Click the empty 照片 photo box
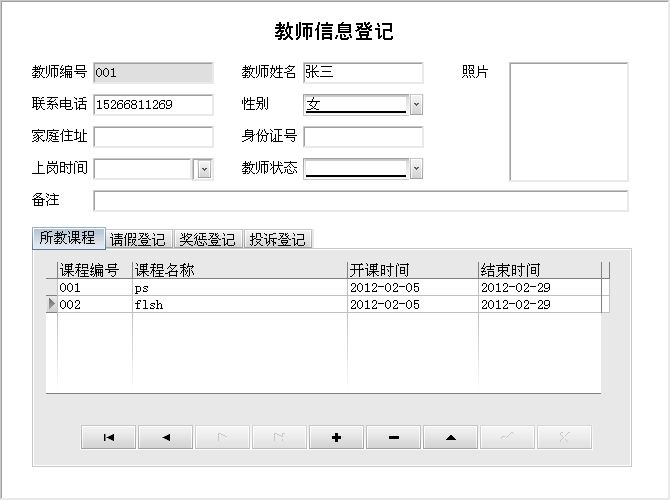This screenshot has width=670, height=500. (x=568, y=122)
